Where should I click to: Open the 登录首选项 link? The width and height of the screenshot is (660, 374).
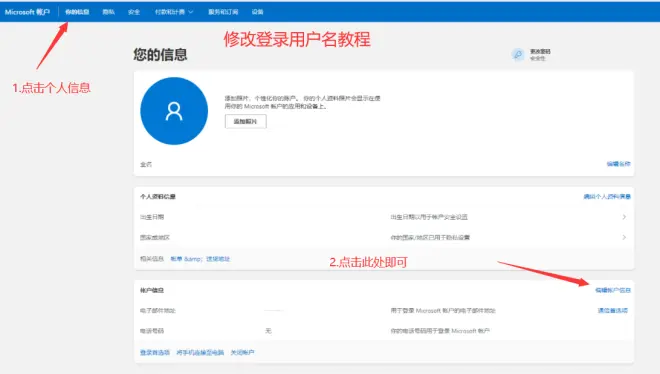point(155,353)
